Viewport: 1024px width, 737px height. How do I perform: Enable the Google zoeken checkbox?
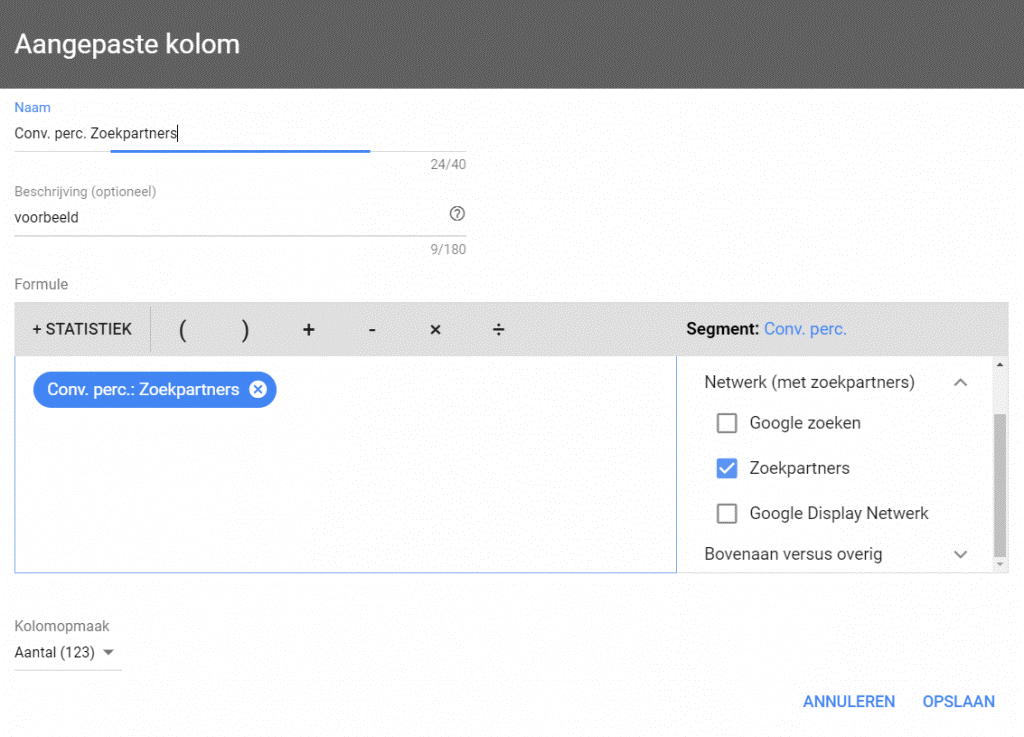(x=727, y=423)
